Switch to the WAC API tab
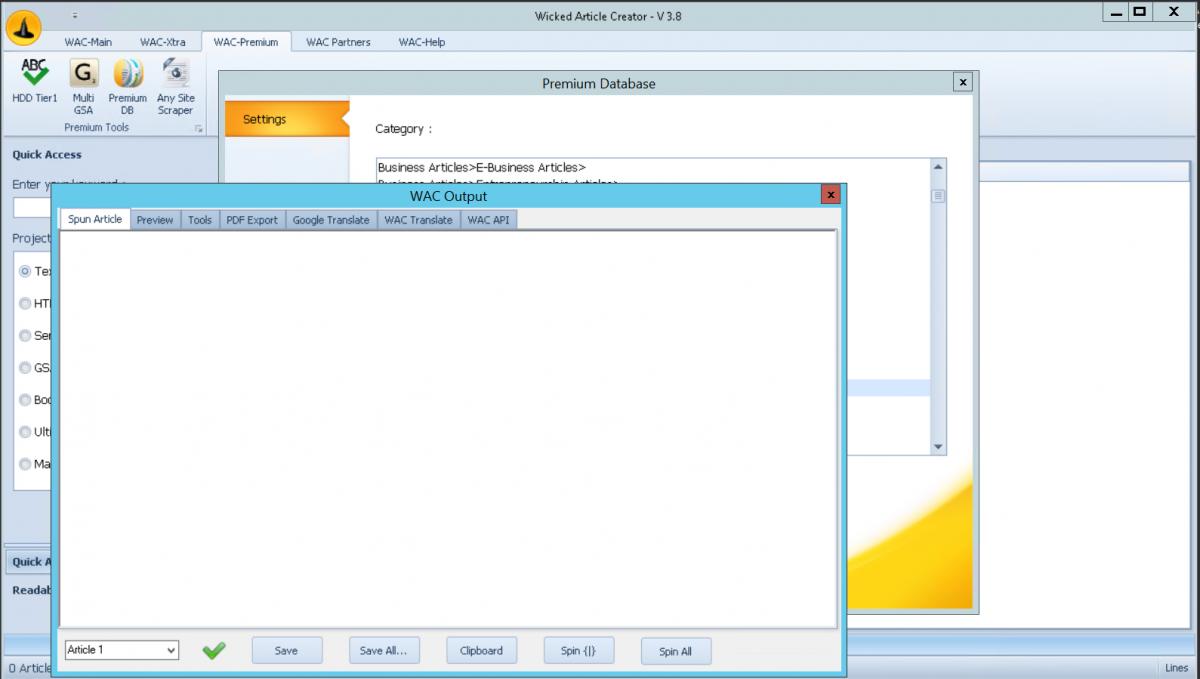1200x679 pixels. tap(488, 220)
